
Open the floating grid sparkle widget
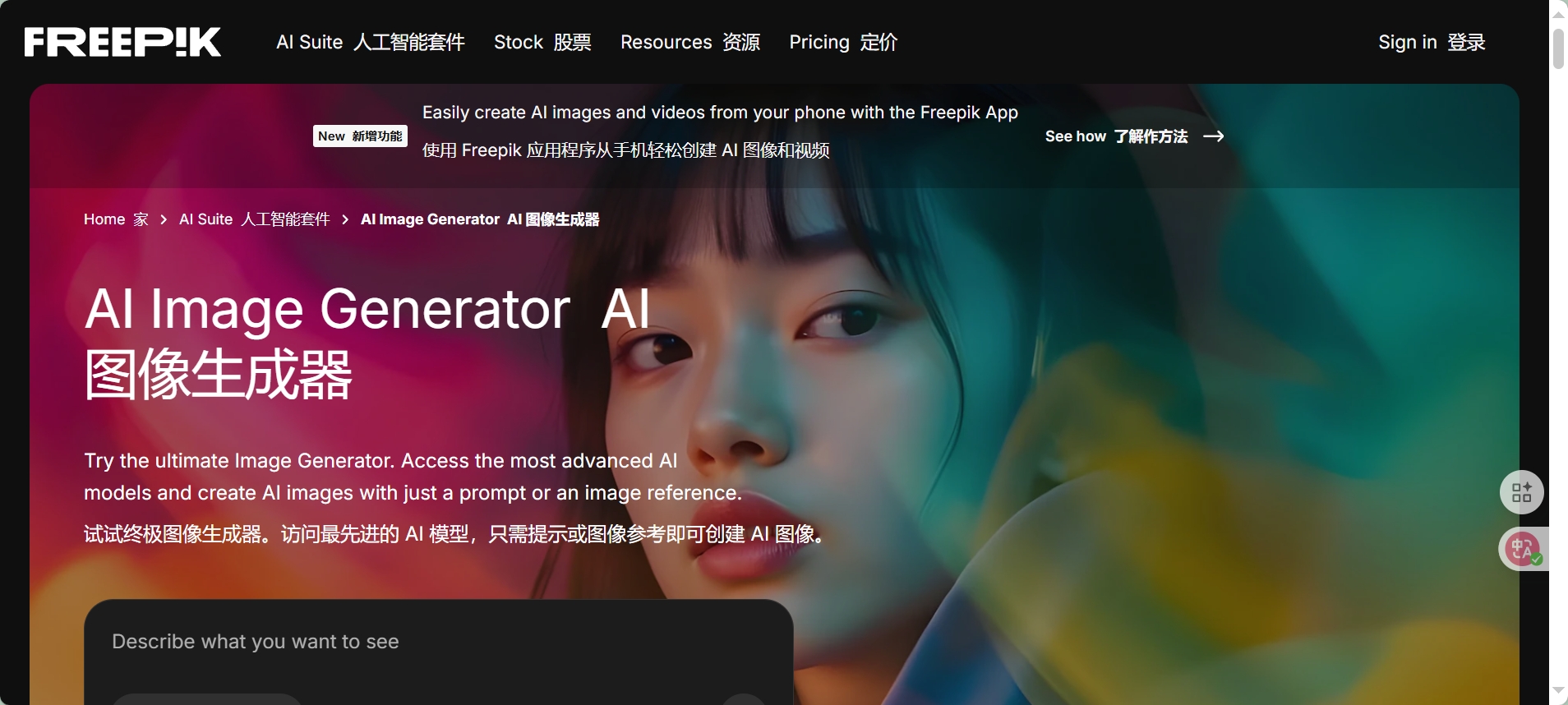(1521, 492)
